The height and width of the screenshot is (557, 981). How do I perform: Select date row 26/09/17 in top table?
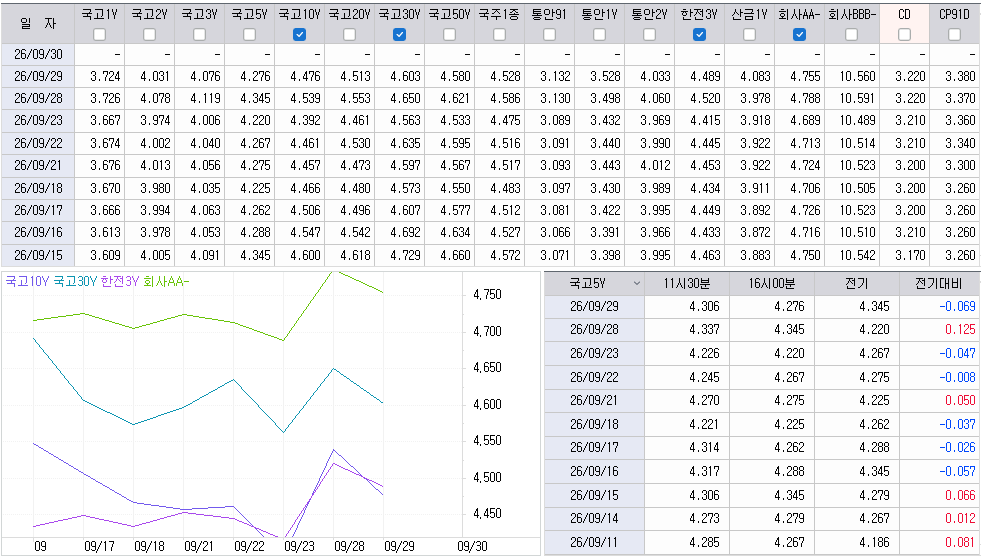coord(38,210)
